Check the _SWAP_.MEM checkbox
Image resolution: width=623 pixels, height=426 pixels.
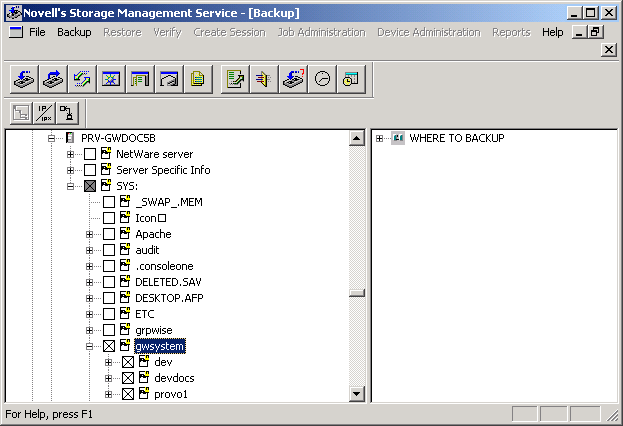pos(109,202)
